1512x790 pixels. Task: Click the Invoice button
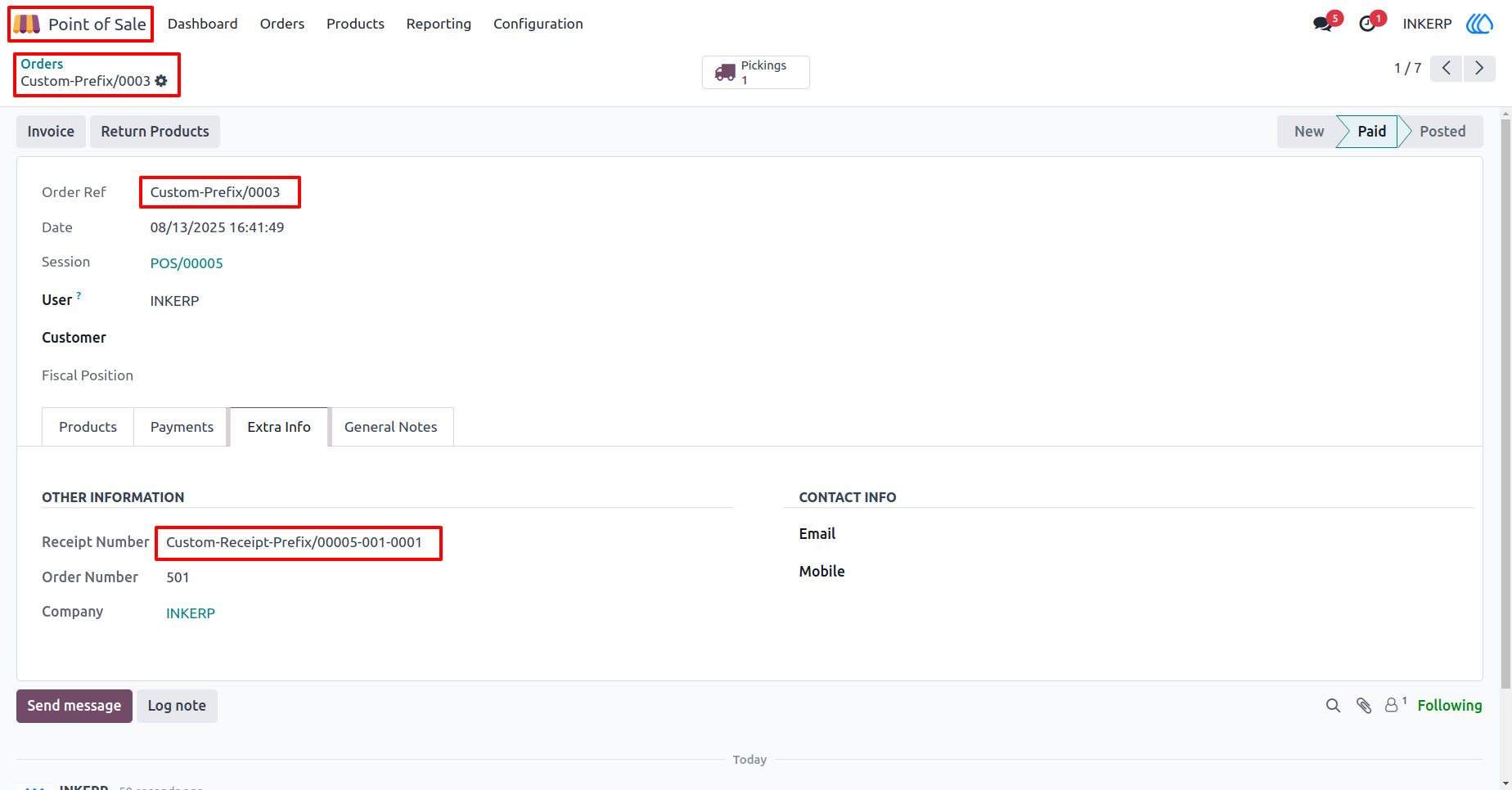(x=51, y=132)
